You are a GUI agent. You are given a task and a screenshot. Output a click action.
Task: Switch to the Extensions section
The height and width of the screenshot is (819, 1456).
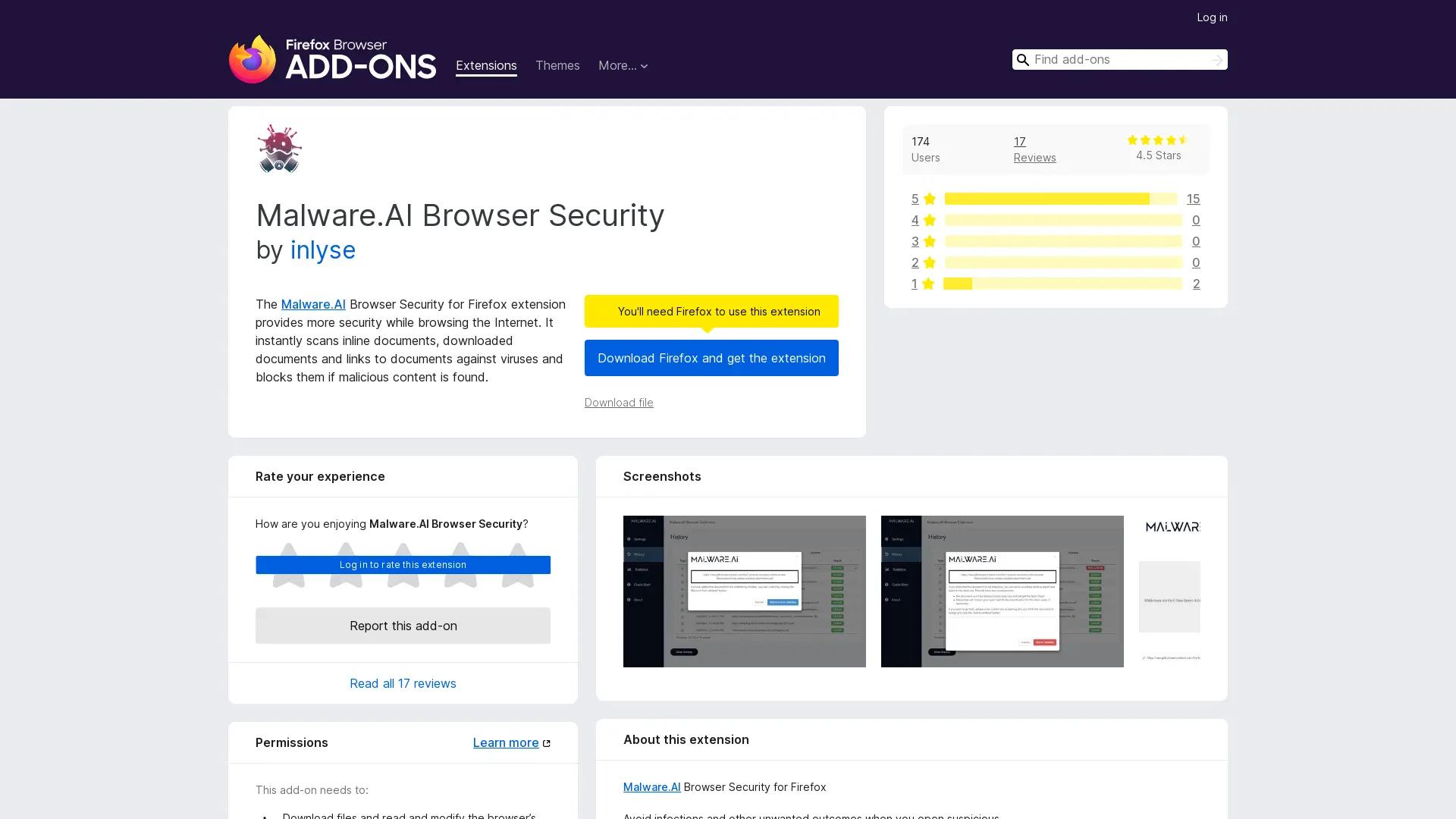[486, 66]
